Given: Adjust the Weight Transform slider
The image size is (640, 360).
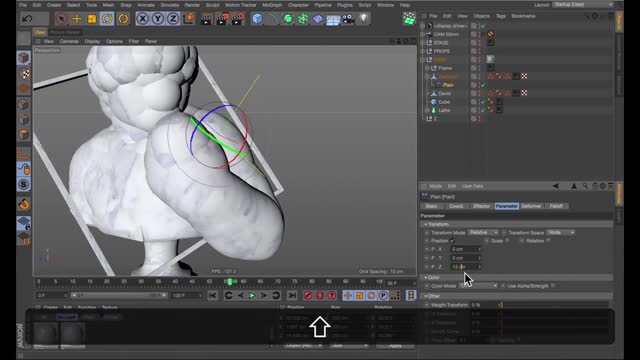Looking at the screenshot, I should 553,305.
